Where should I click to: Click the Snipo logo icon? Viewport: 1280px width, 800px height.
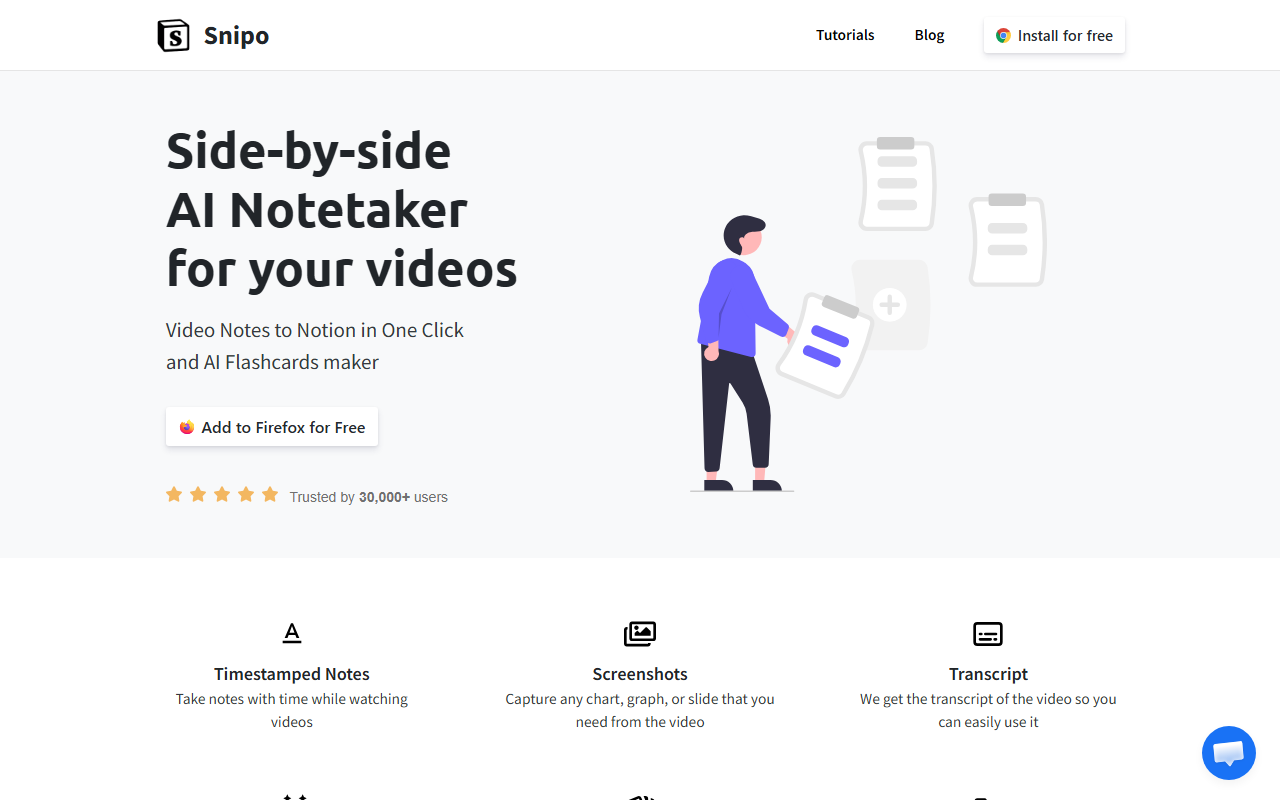(173, 36)
